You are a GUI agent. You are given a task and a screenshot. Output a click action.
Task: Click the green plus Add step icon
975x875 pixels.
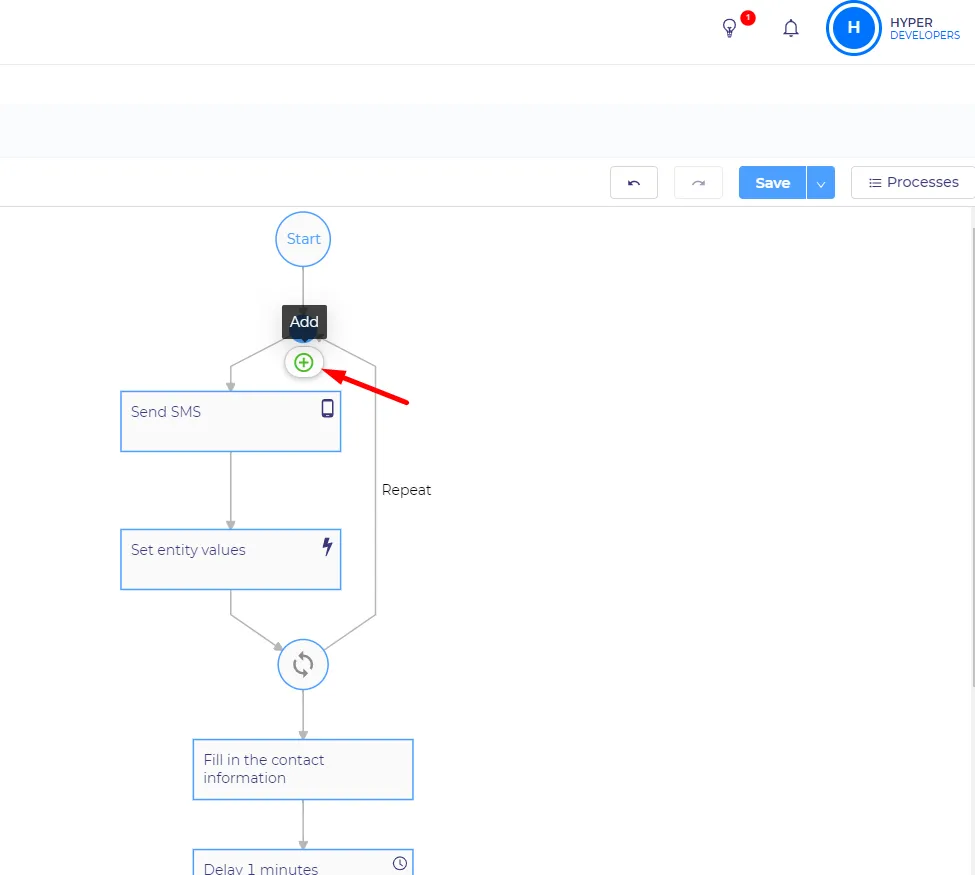[303, 363]
